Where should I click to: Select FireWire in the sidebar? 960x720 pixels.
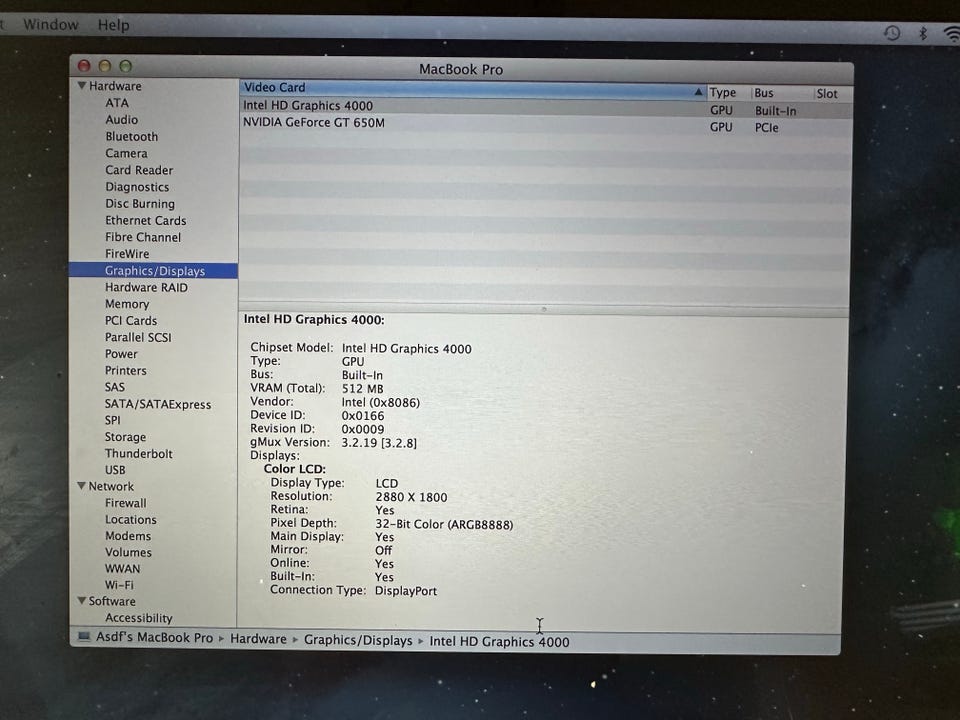point(127,253)
